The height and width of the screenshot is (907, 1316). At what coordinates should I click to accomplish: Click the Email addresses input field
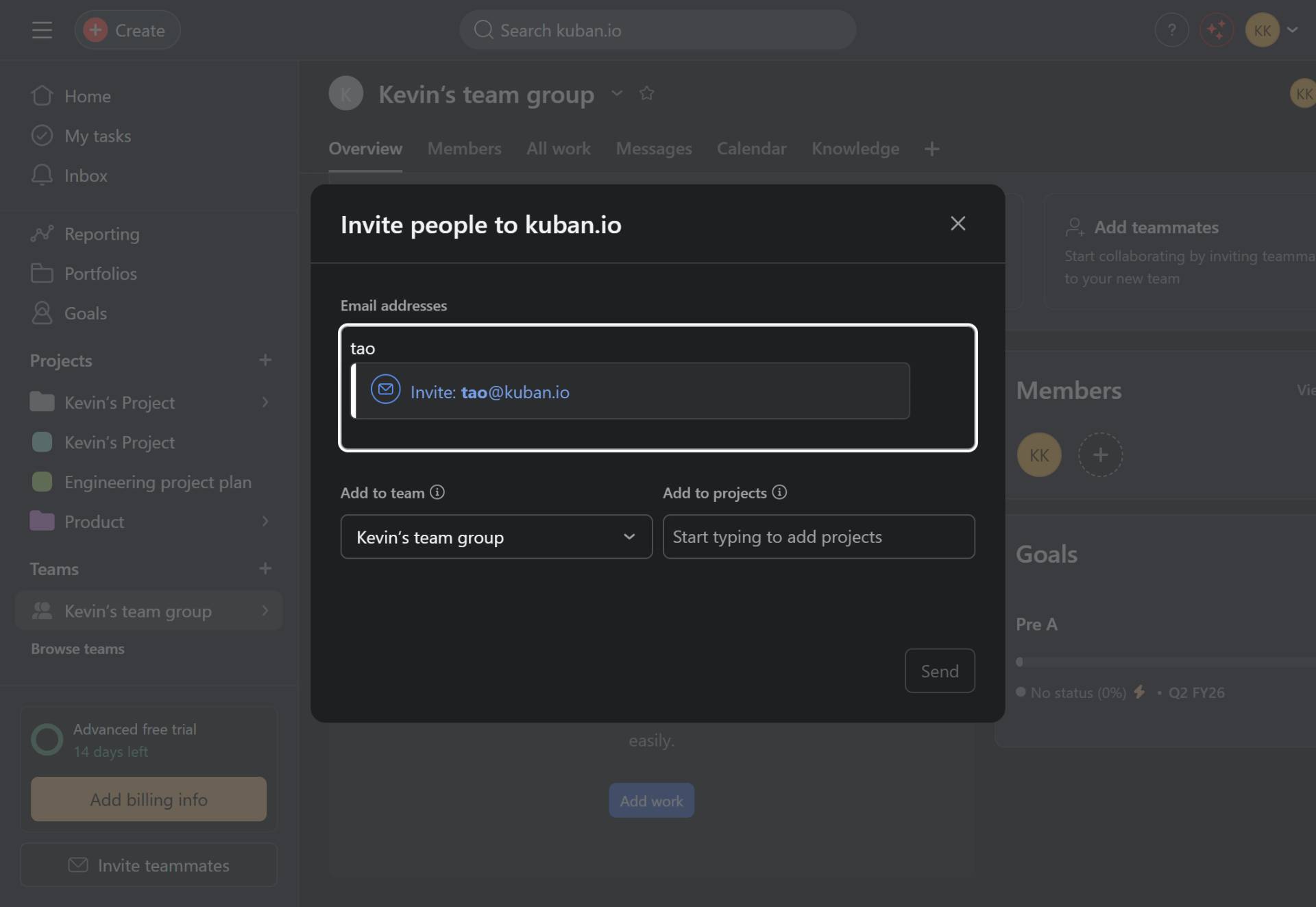[658, 388]
